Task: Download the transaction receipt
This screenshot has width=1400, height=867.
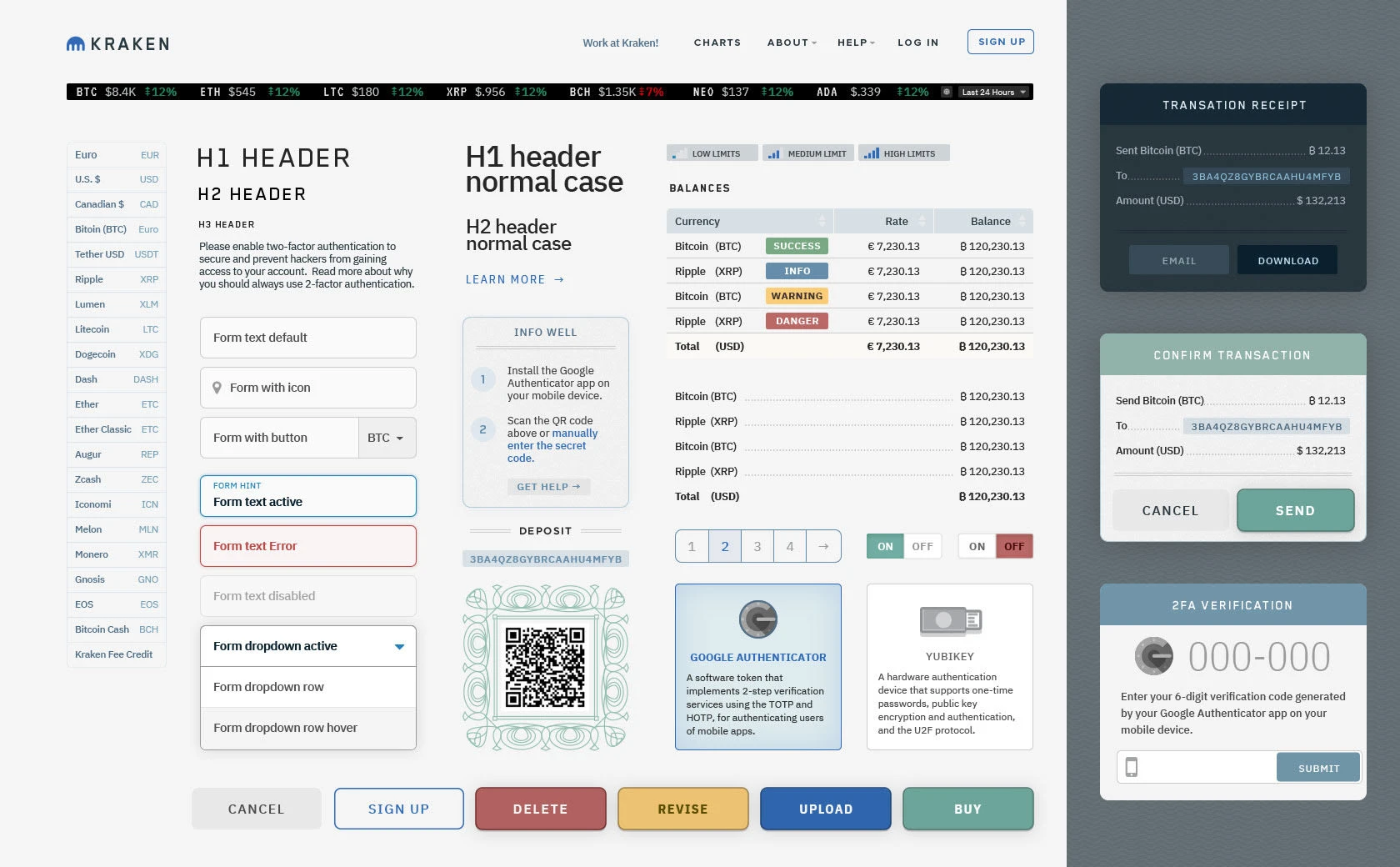Action: pos(1287,260)
